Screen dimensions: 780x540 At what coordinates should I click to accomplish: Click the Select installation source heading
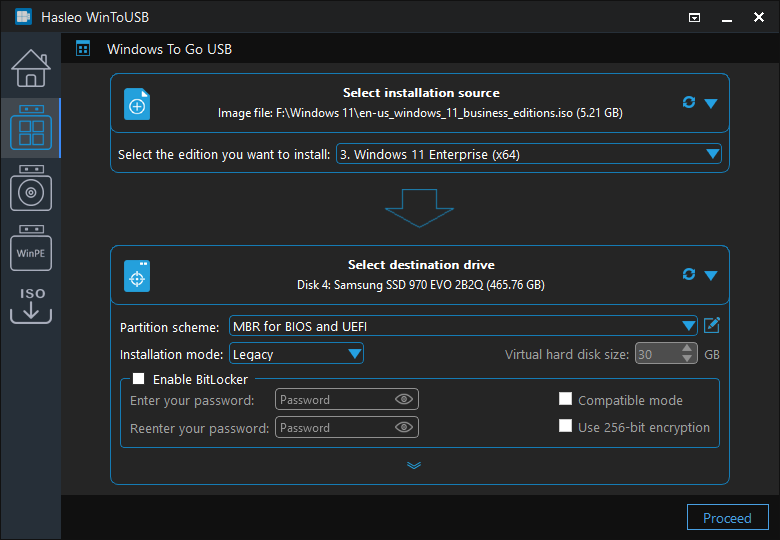[421, 92]
